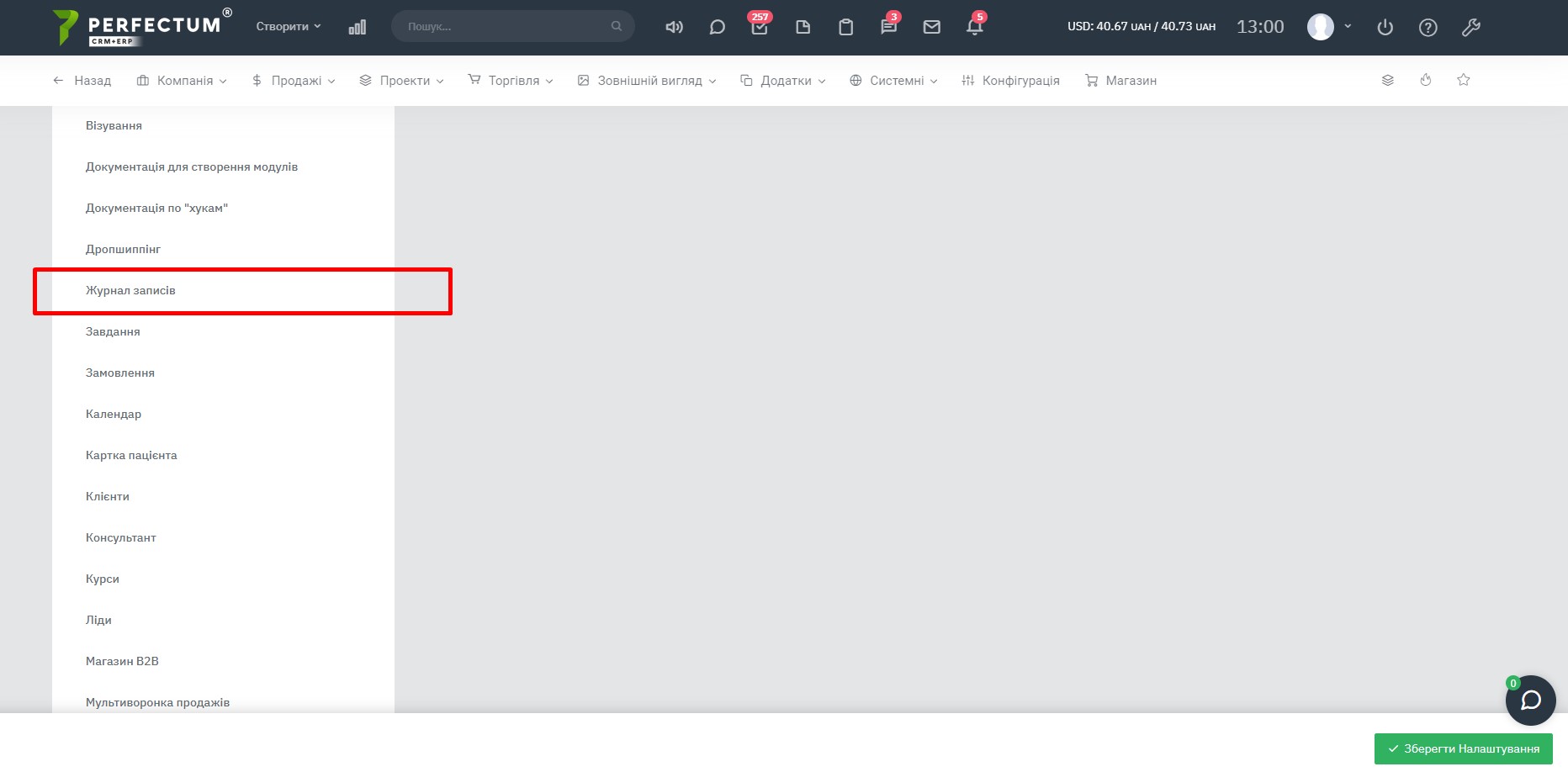The height and width of the screenshot is (772, 1568).
Task: Click the wrench settings icon
Action: point(1470,28)
